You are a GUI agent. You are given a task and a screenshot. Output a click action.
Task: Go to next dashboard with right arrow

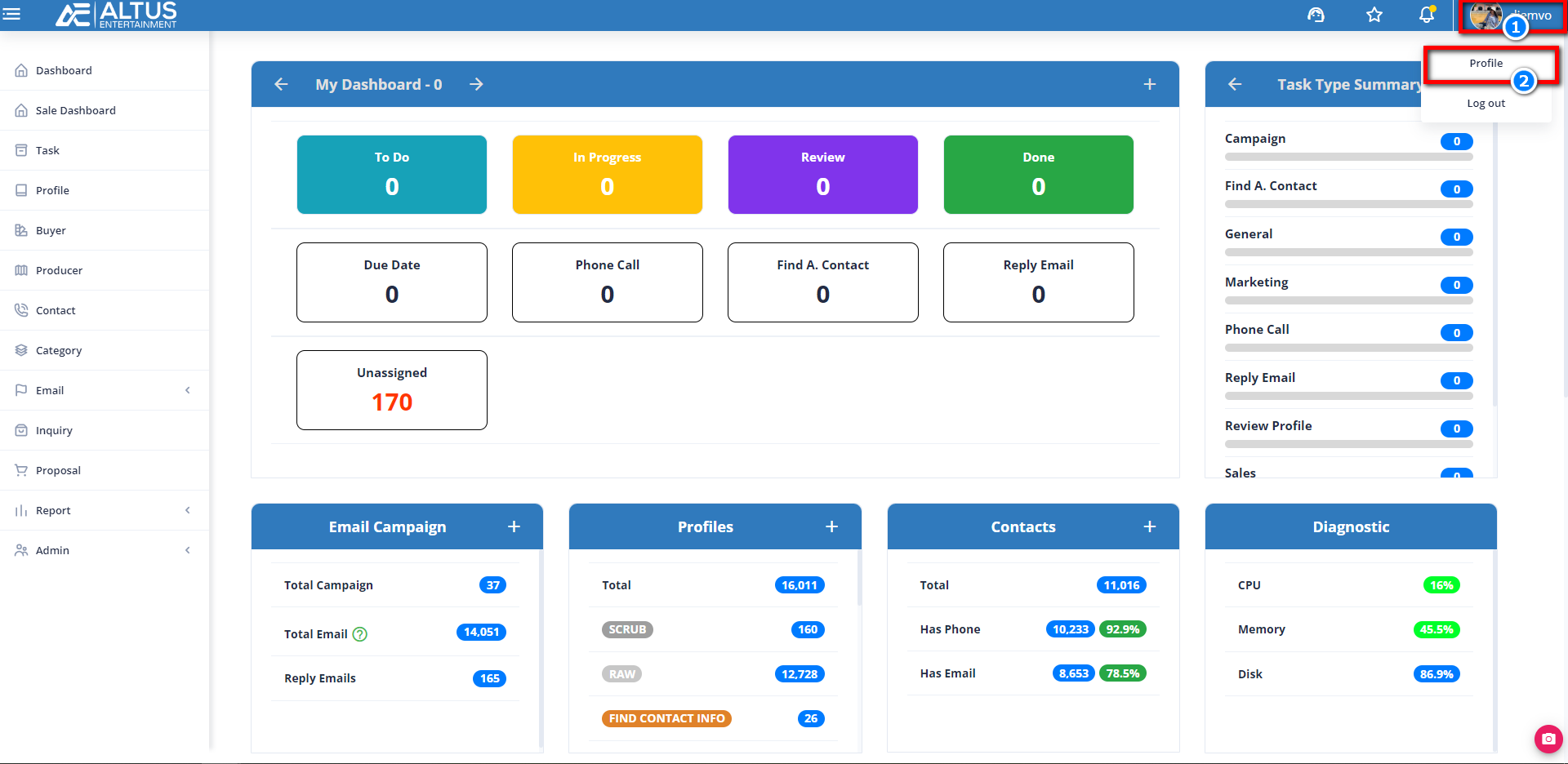[x=476, y=84]
